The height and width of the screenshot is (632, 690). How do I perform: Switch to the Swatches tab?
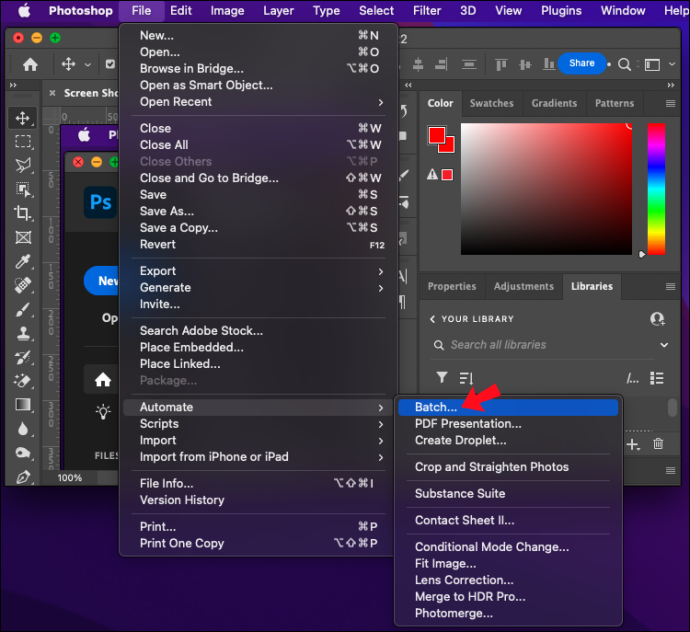click(492, 103)
